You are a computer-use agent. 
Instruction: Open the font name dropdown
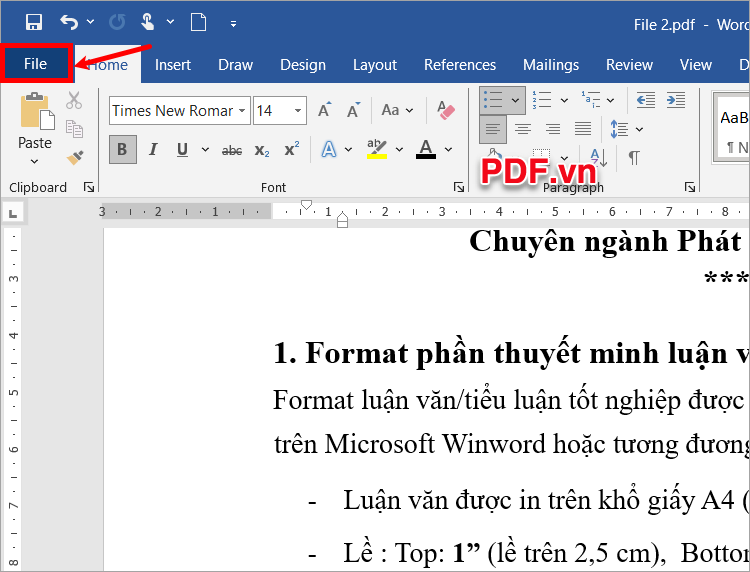241,111
